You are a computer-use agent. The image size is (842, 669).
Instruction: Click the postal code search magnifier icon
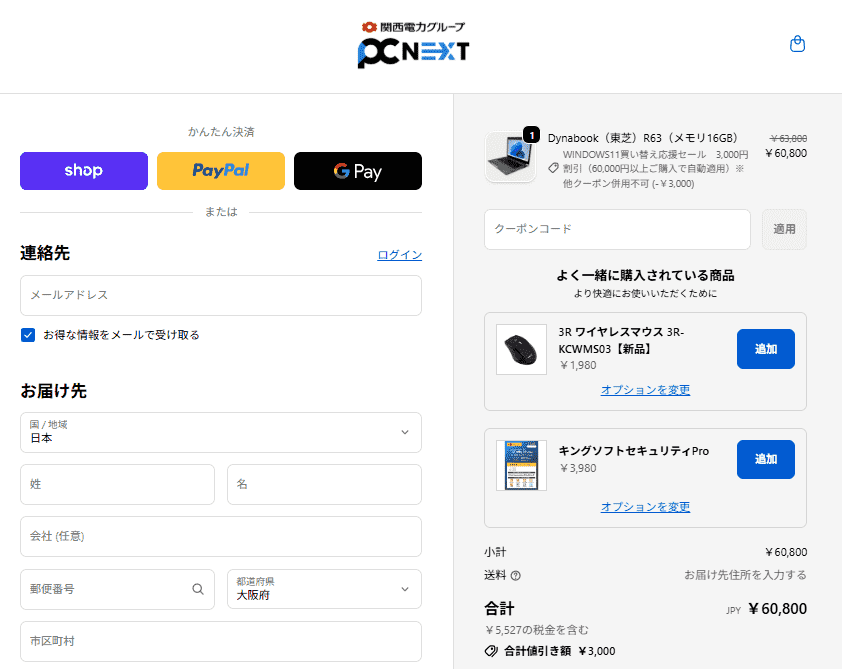(x=198, y=589)
